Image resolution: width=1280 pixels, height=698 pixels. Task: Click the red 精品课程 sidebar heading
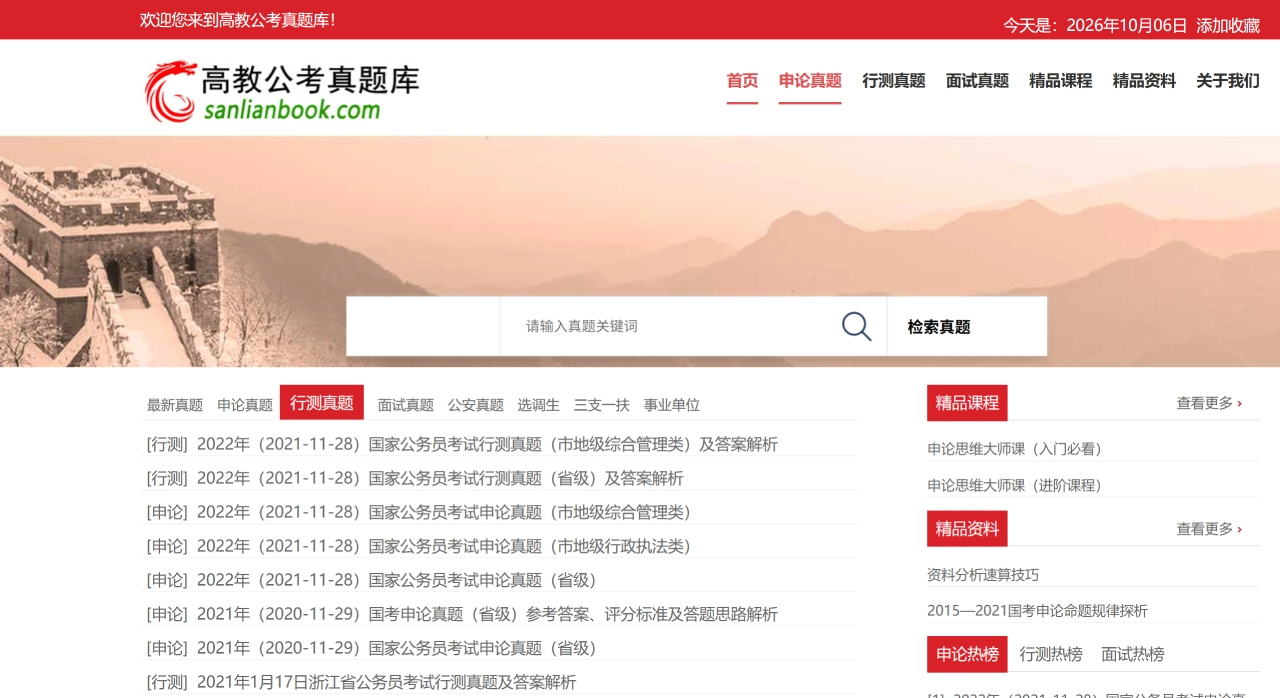pos(967,403)
